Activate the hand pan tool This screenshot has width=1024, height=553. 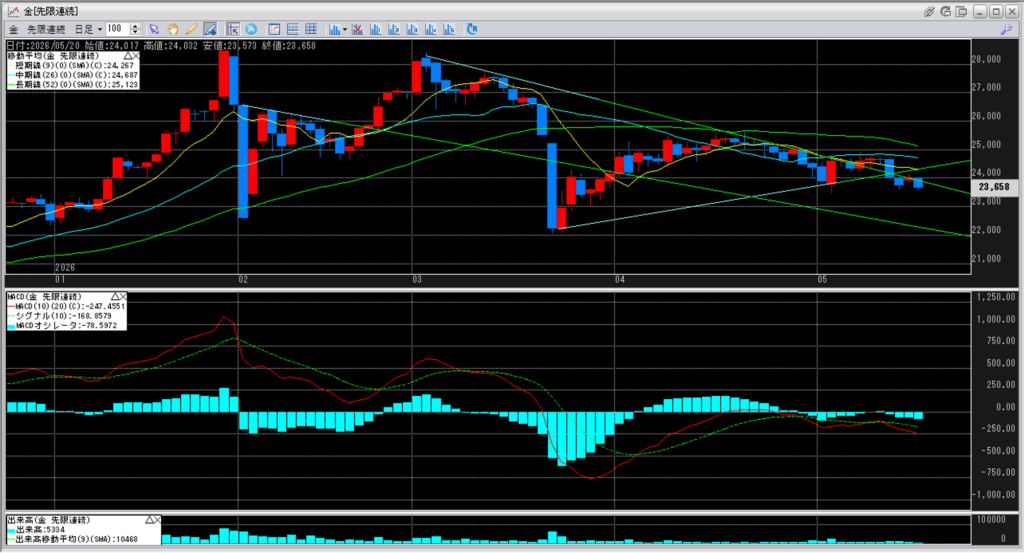tap(172, 29)
